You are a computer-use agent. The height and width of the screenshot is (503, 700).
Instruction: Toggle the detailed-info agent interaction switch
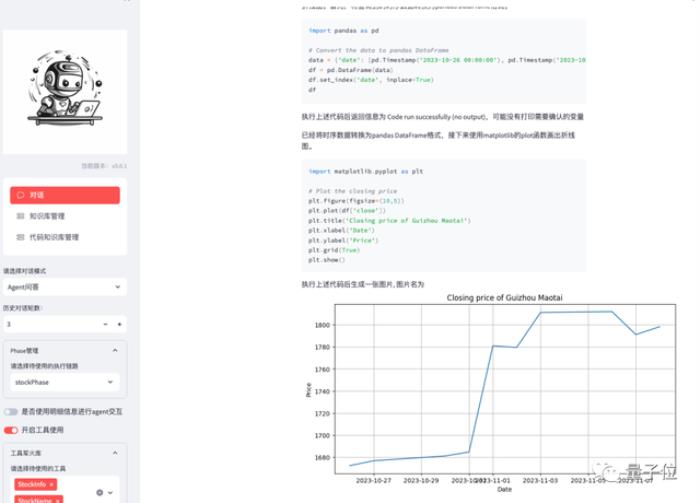pos(11,412)
